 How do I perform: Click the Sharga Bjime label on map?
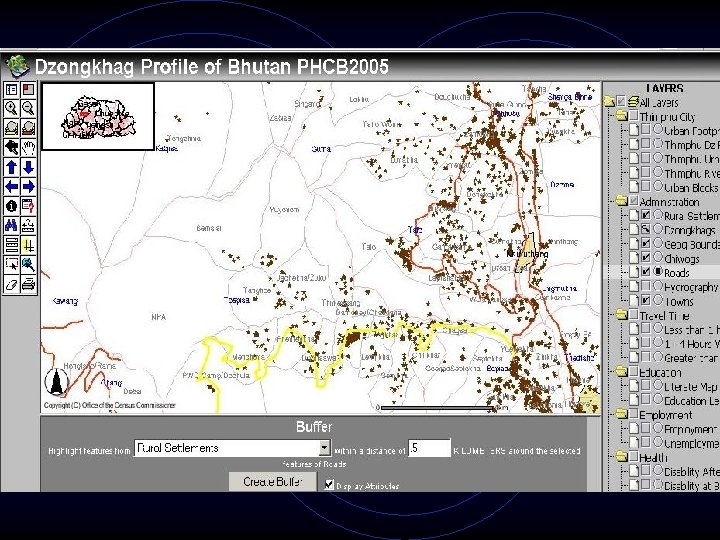click(x=570, y=97)
